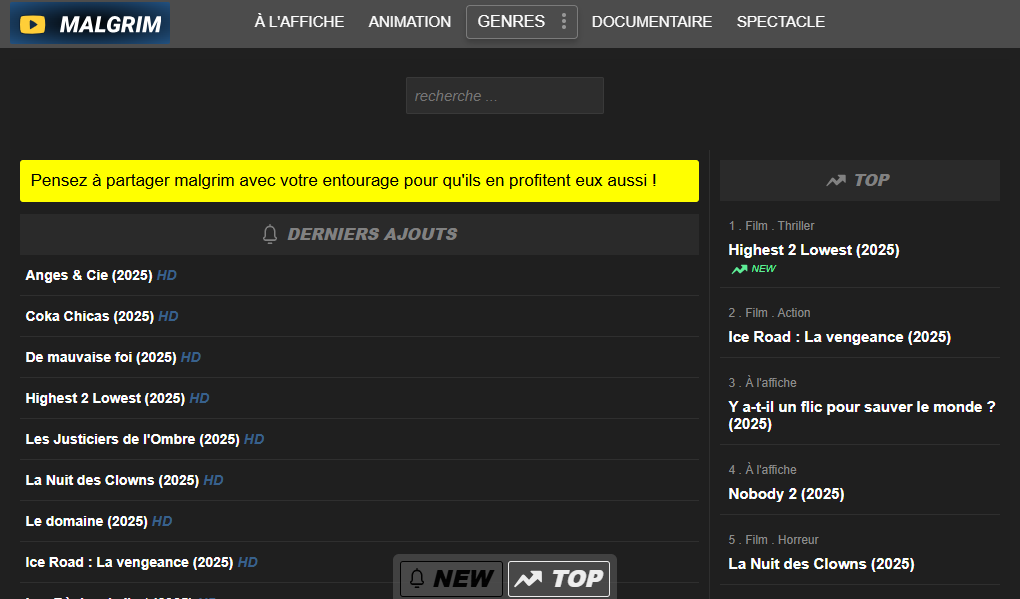The height and width of the screenshot is (599, 1020).
Task: Switch to the NEW floating tab
Action: pyautogui.click(x=451, y=578)
